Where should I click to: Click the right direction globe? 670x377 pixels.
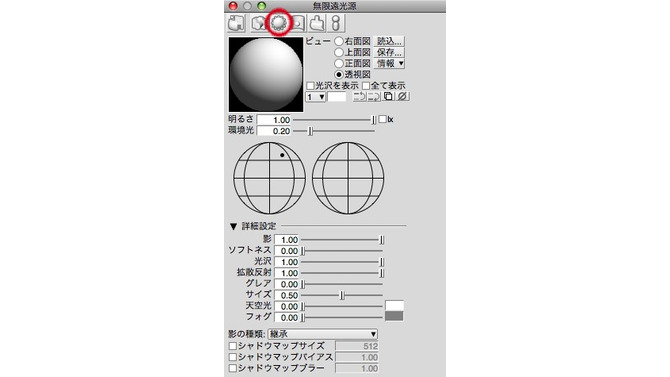(x=348, y=178)
